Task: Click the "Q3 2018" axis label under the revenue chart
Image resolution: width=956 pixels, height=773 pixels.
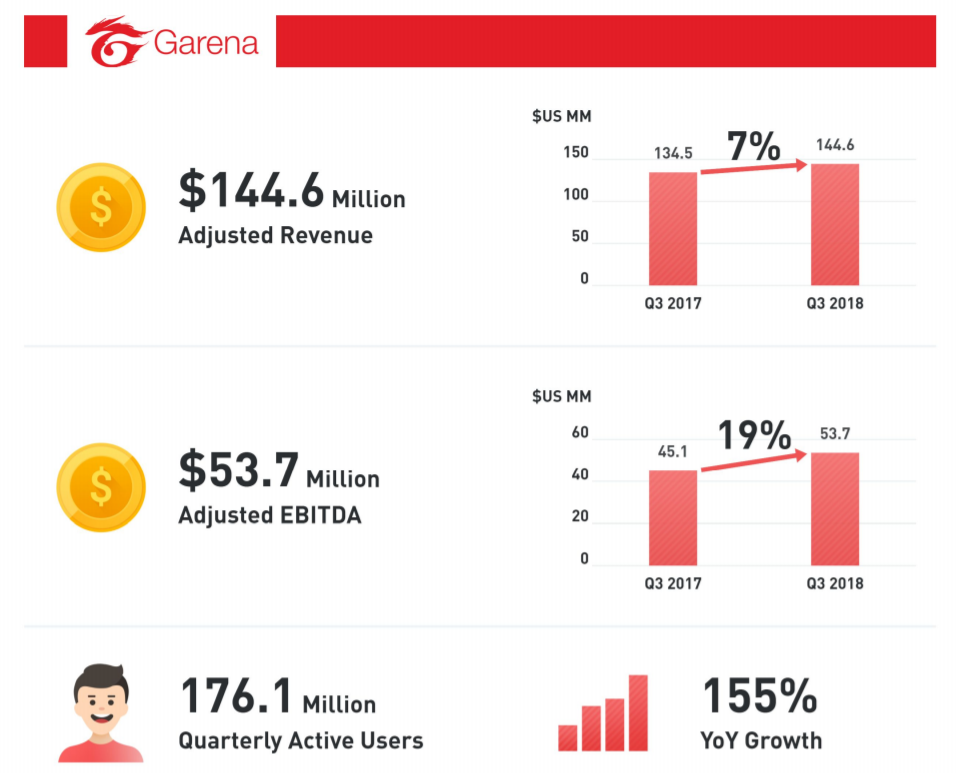Action: [835, 304]
